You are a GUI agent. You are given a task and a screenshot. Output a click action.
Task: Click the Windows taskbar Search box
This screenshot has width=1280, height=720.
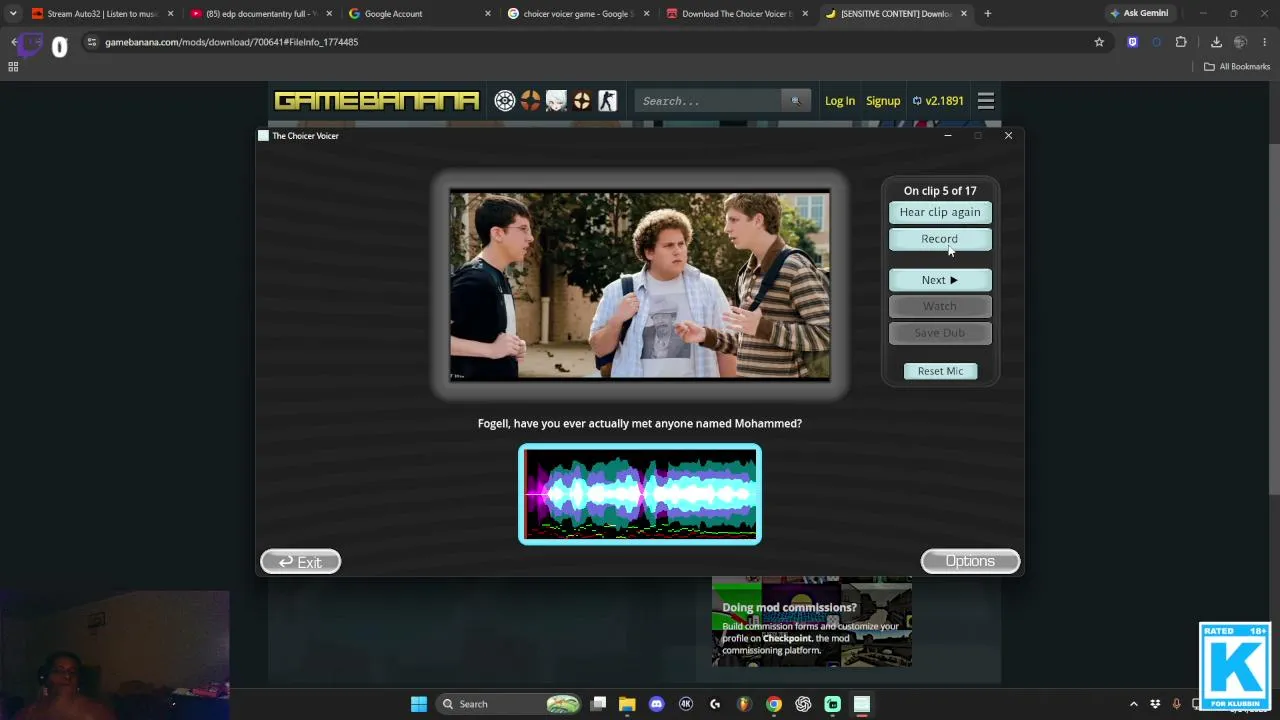click(x=510, y=704)
